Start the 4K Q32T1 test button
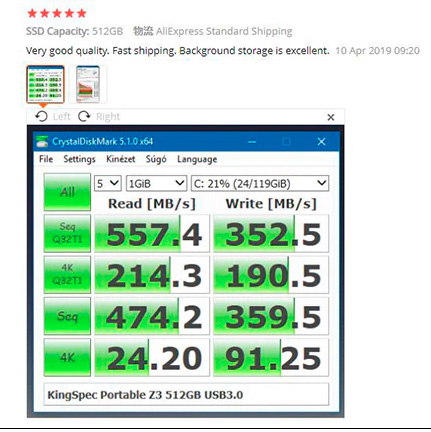Image resolution: width=431 pixels, height=432 pixels. [67, 275]
